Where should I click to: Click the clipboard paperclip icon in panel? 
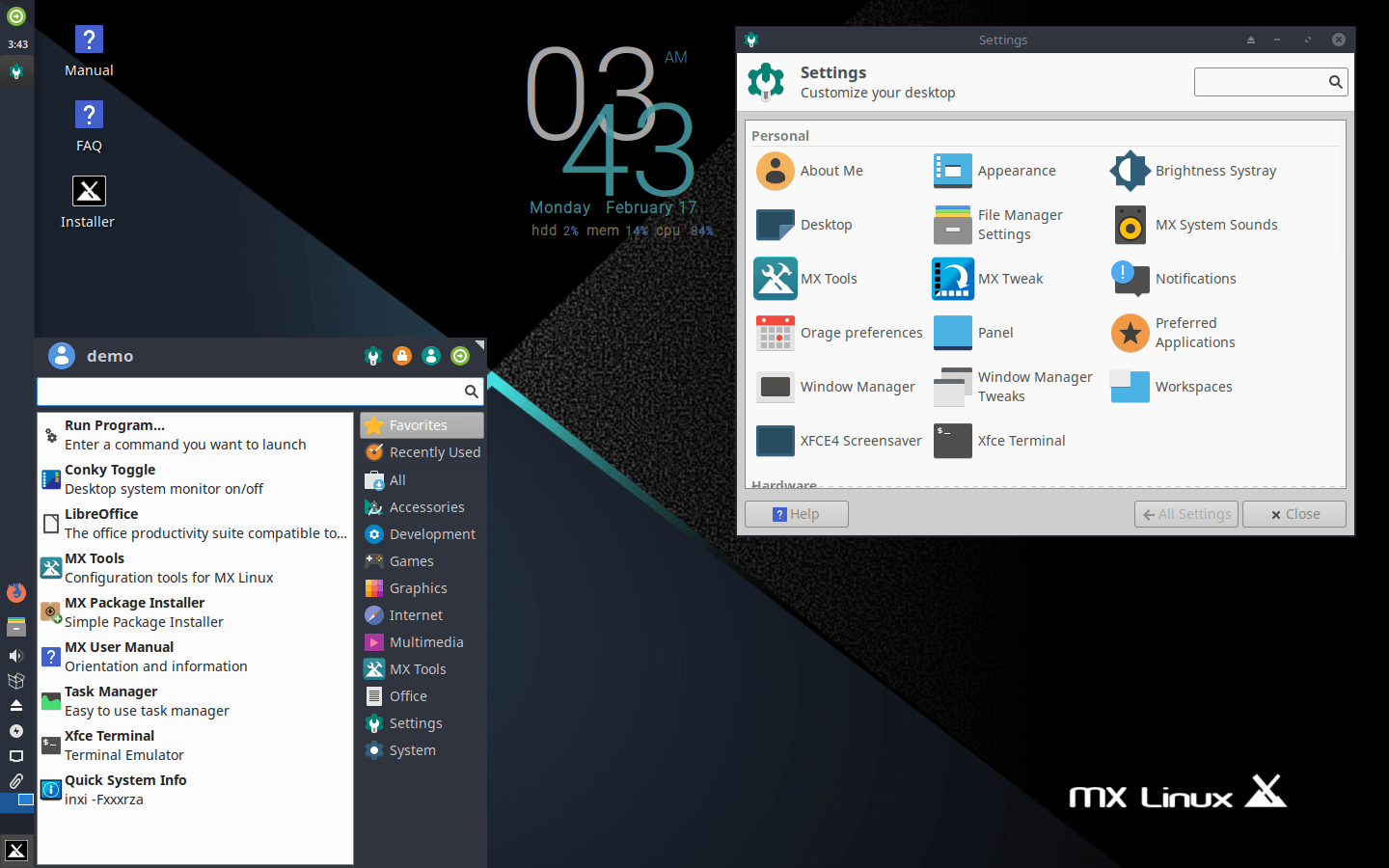pos(16,781)
